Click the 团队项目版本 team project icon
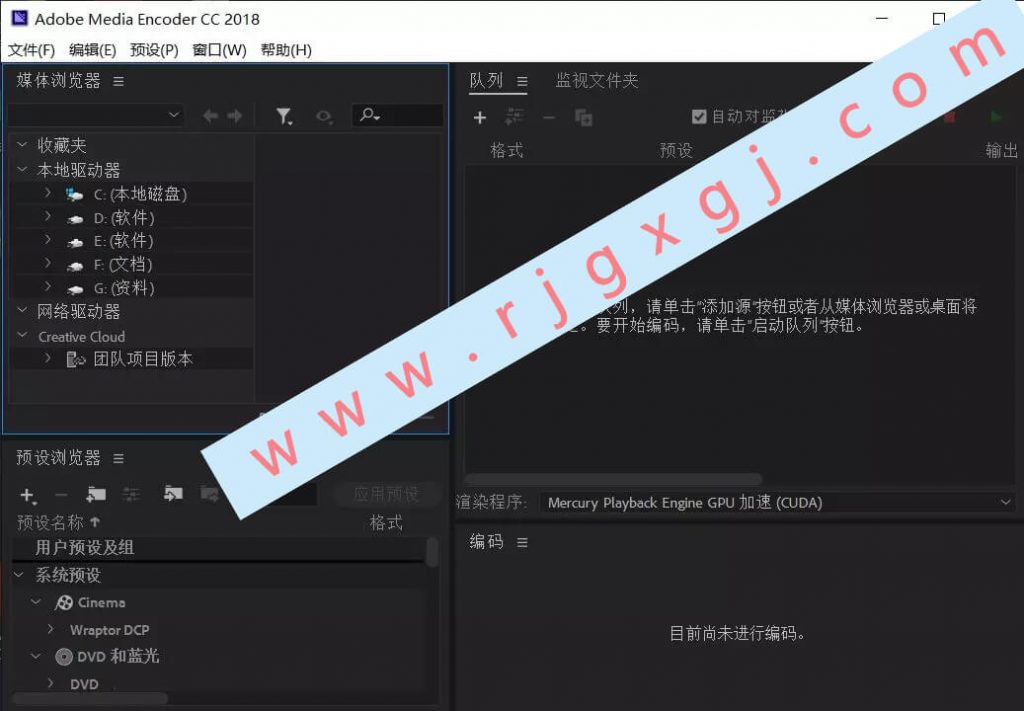1024x711 pixels. pyautogui.click(x=76, y=359)
